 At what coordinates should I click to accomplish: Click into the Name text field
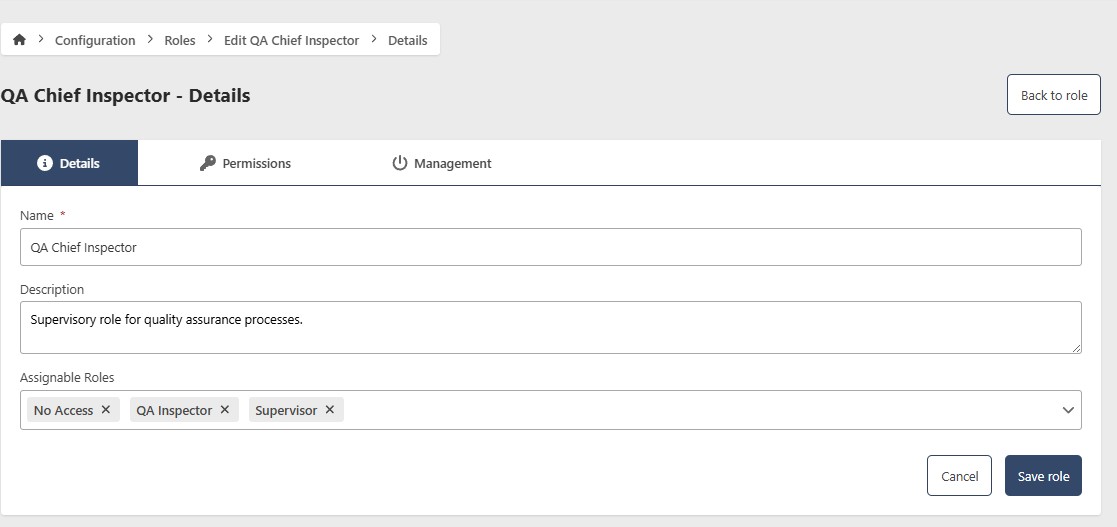[550, 247]
